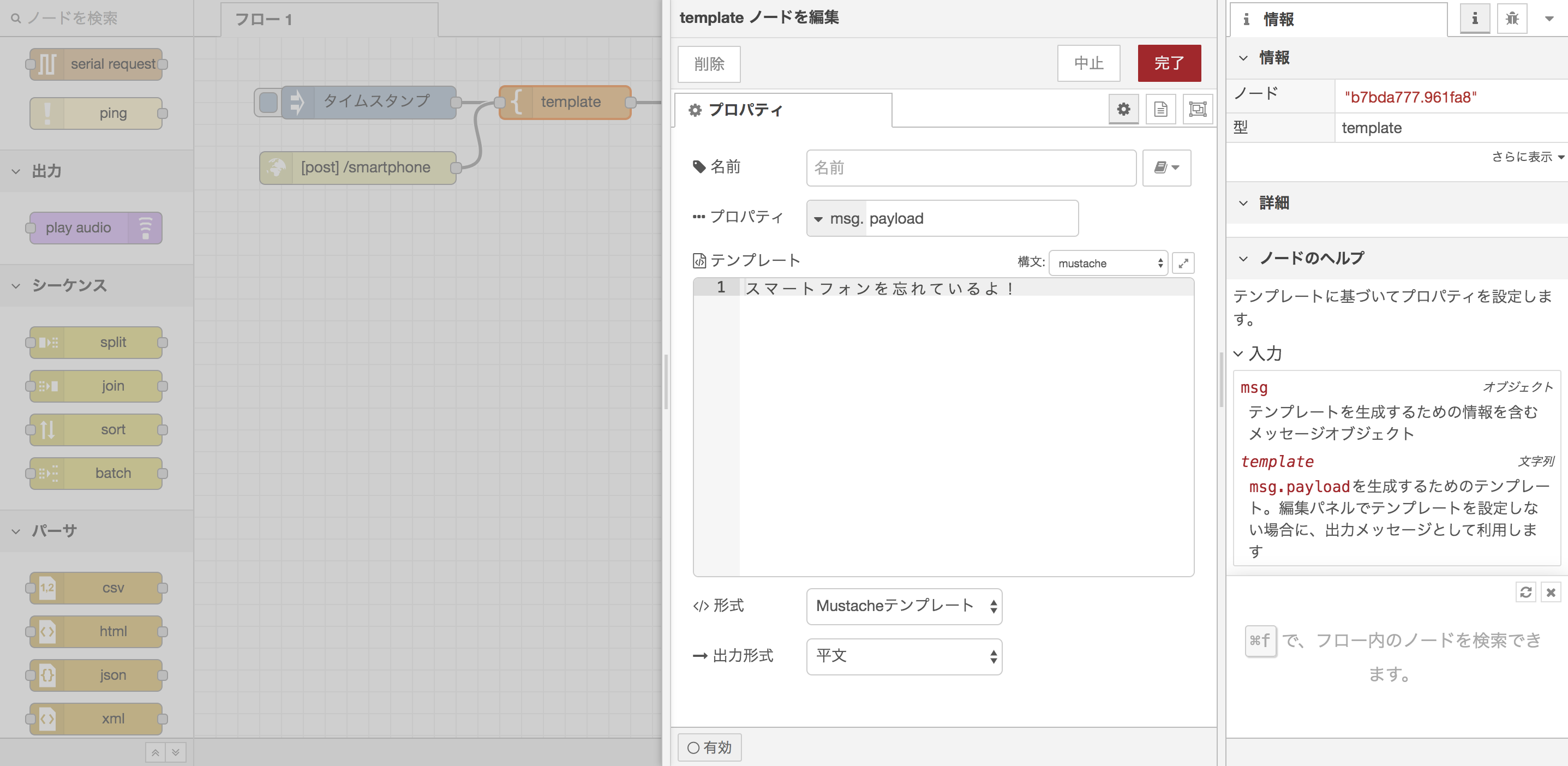Open debug messages sidebar bug icon

(1511, 19)
